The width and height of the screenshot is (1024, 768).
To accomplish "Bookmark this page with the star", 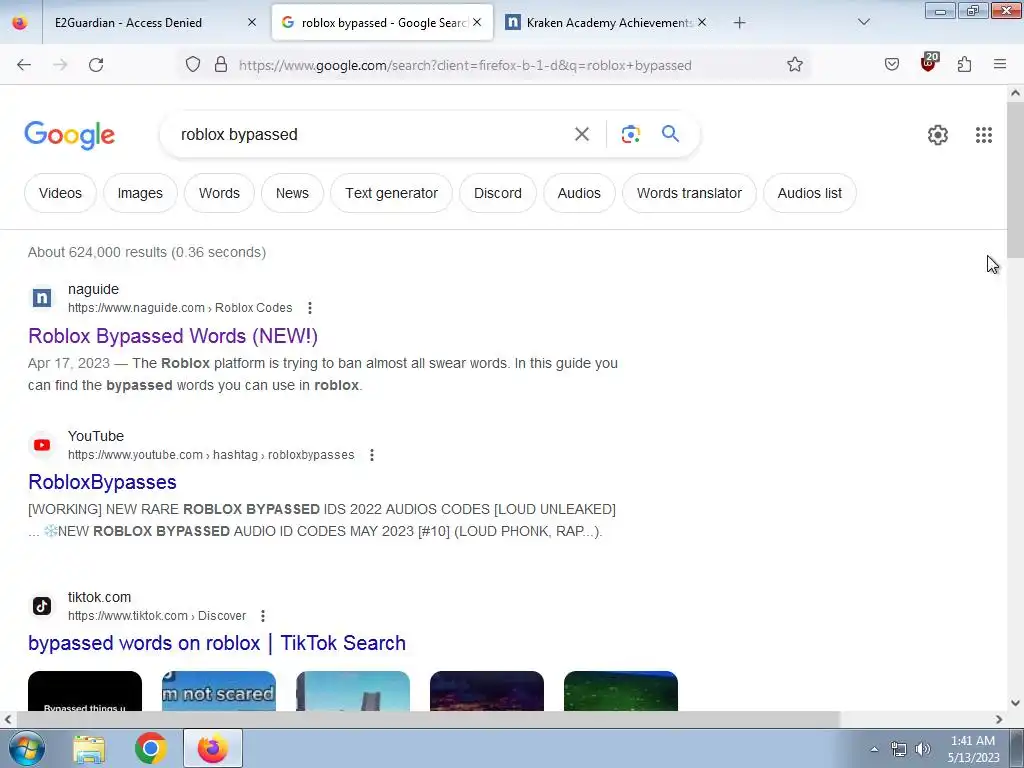I will [x=795, y=65].
